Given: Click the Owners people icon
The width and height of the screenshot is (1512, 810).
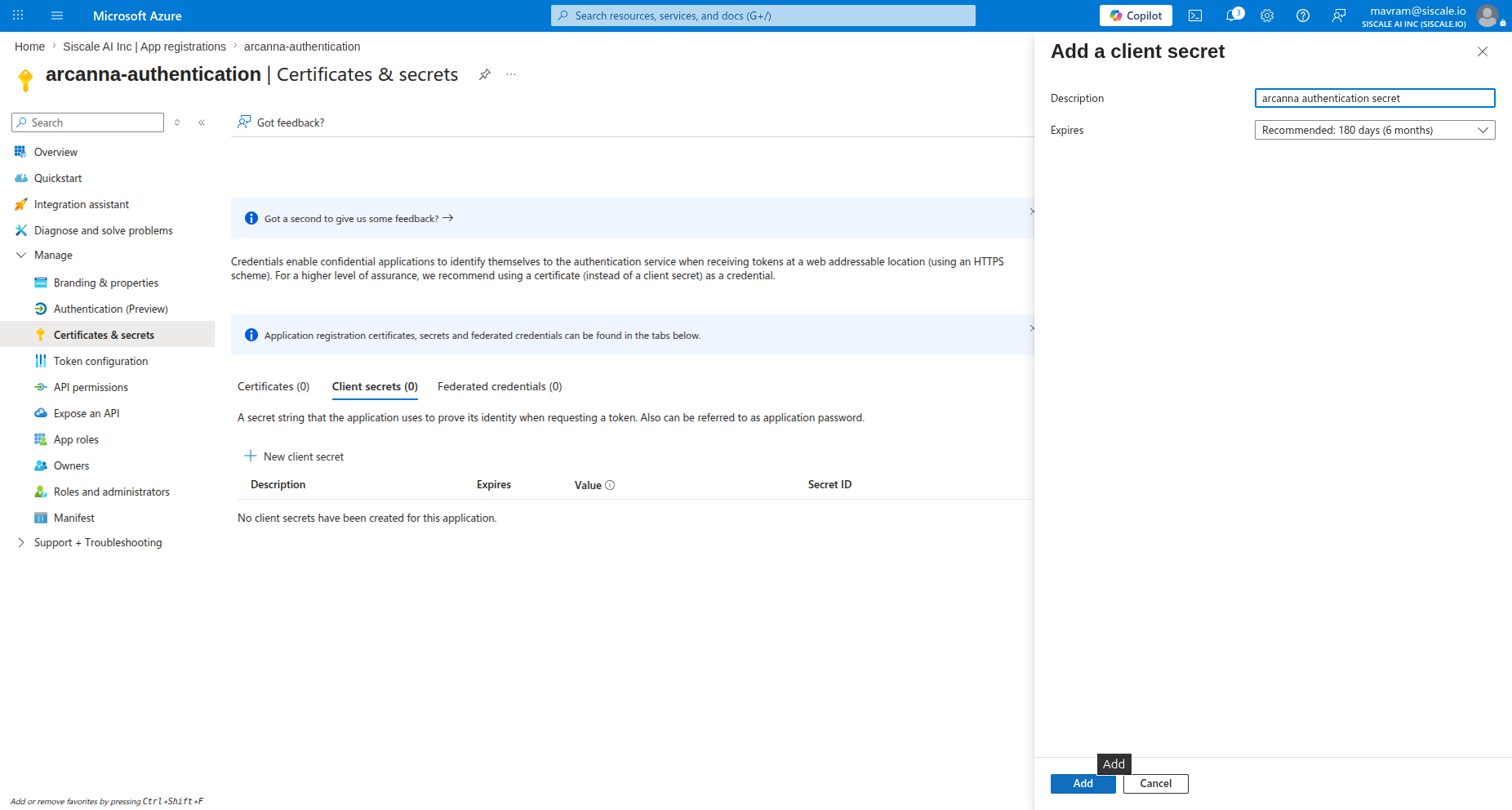Looking at the screenshot, I should click(41, 465).
